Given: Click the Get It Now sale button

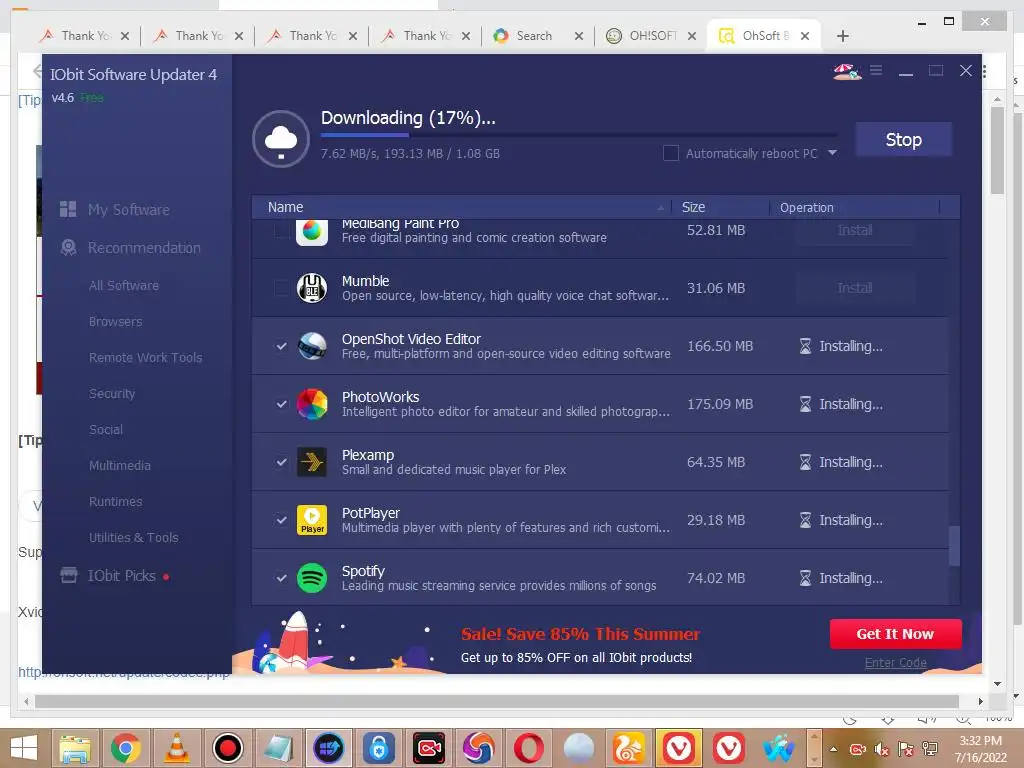Looking at the screenshot, I should [895, 633].
